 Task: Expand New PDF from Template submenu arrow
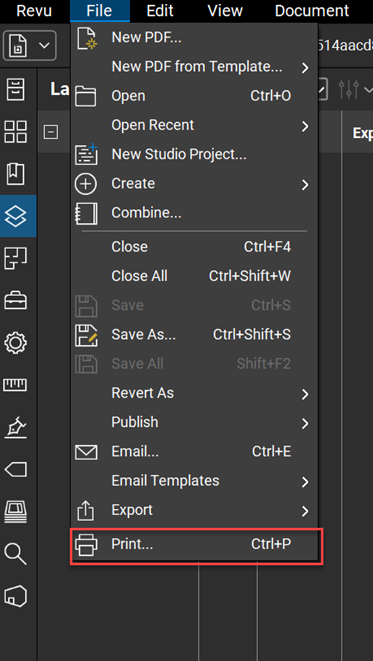coord(305,68)
